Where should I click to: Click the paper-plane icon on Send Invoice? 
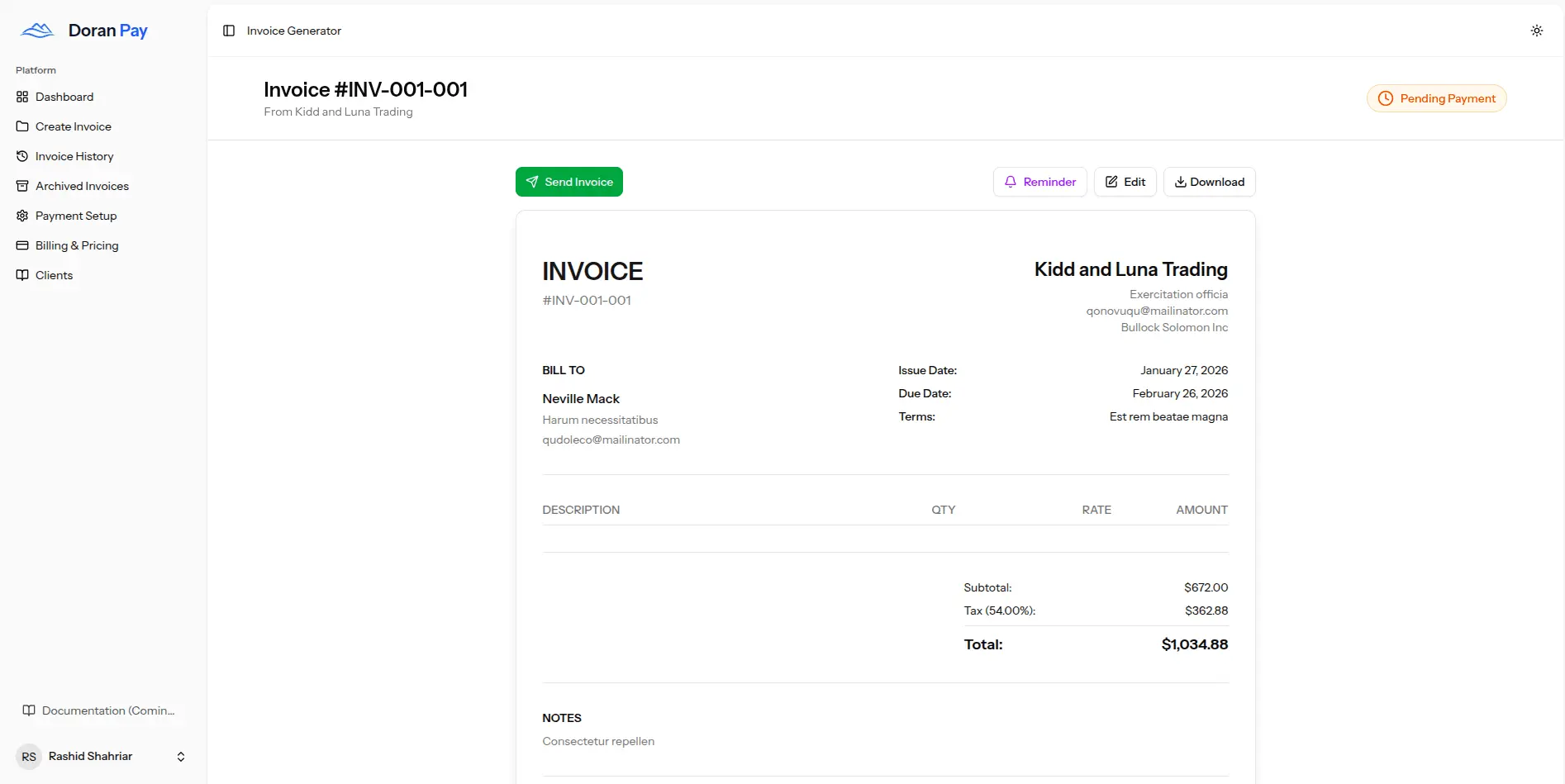[532, 182]
